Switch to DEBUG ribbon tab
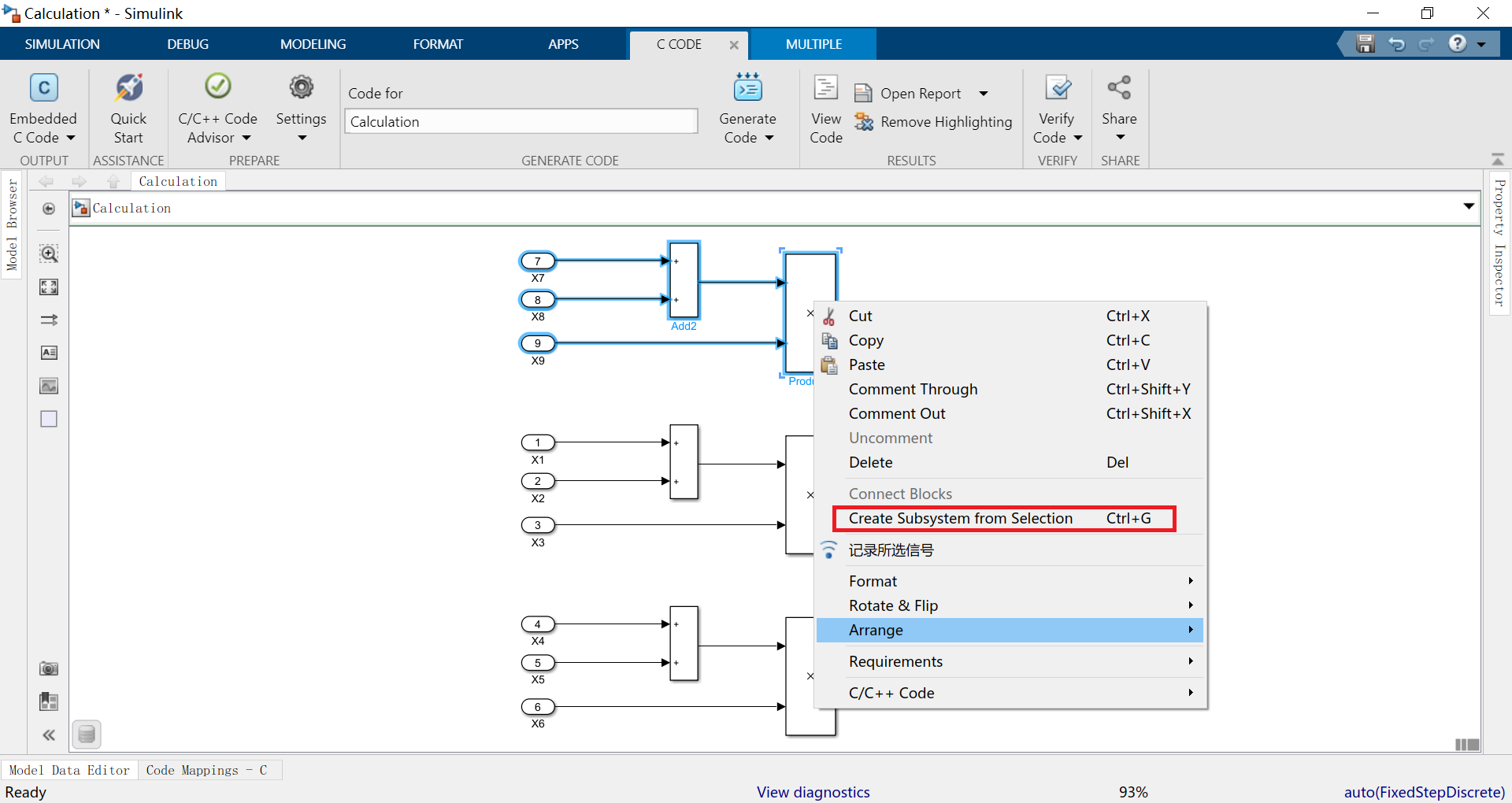Screen dimensions: 1512x803 (x=187, y=44)
